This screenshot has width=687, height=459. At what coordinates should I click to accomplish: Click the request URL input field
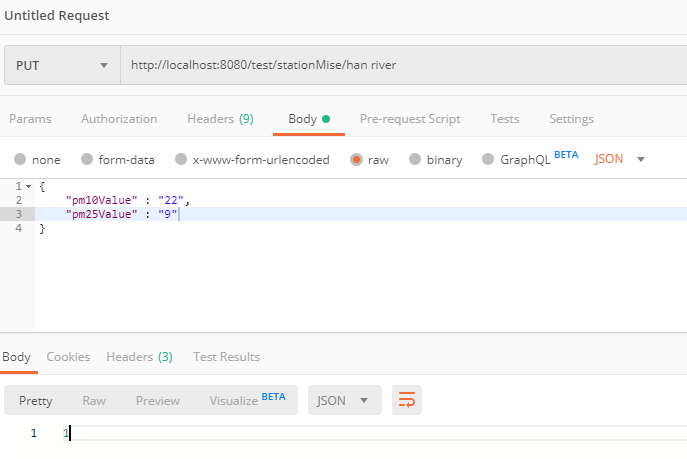point(404,65)
